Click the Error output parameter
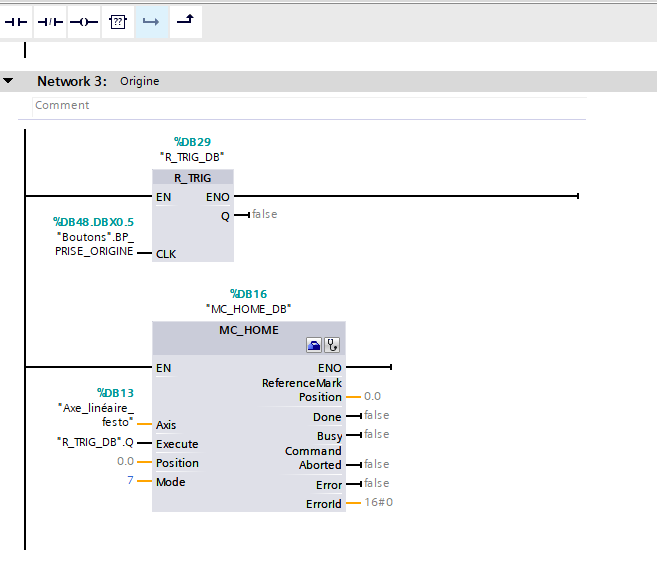657x562 pixels. (329, 485)
